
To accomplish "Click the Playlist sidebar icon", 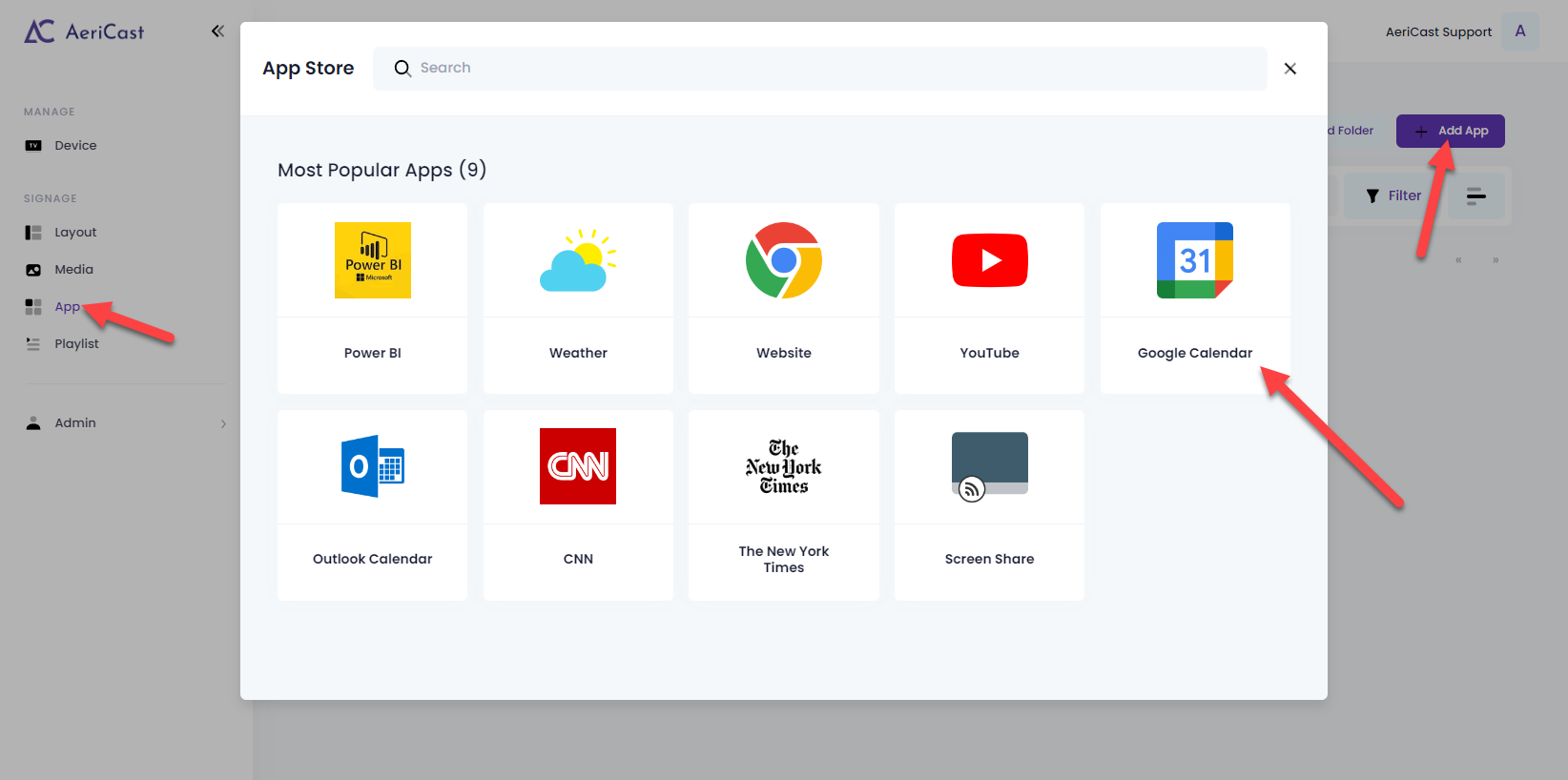I will [33, 344].
